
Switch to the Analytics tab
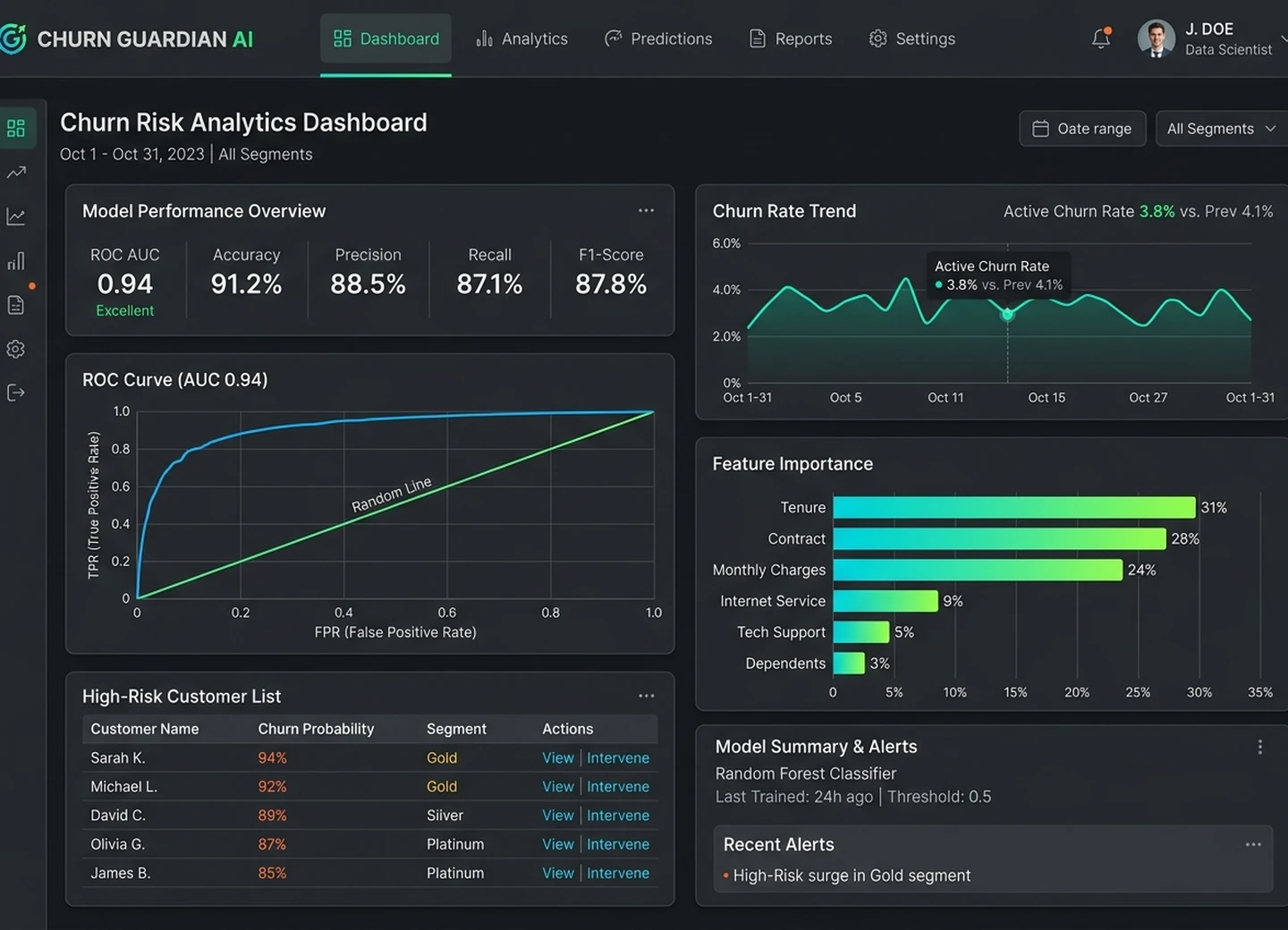point(521,38)
